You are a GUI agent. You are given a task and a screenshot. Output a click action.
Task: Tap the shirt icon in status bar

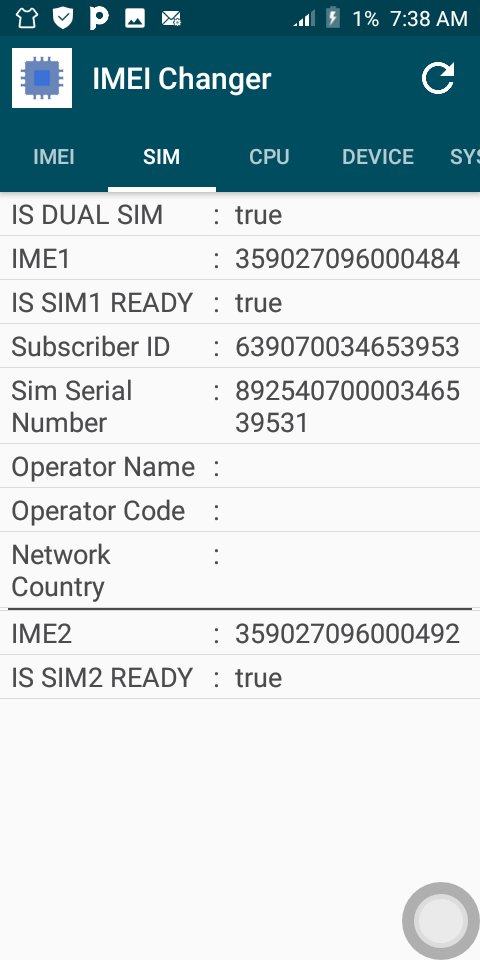(x=26, y=18)
